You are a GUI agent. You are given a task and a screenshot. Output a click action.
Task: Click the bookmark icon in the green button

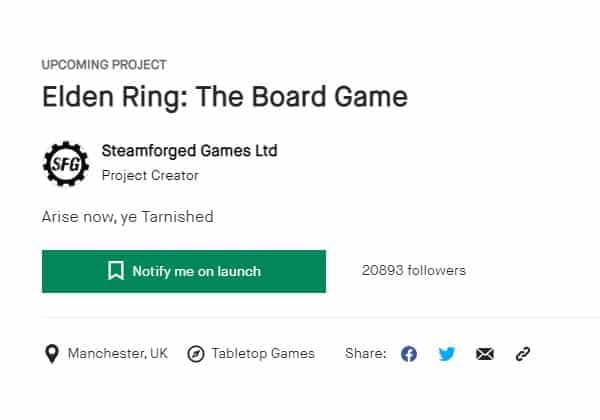point(116,271)
